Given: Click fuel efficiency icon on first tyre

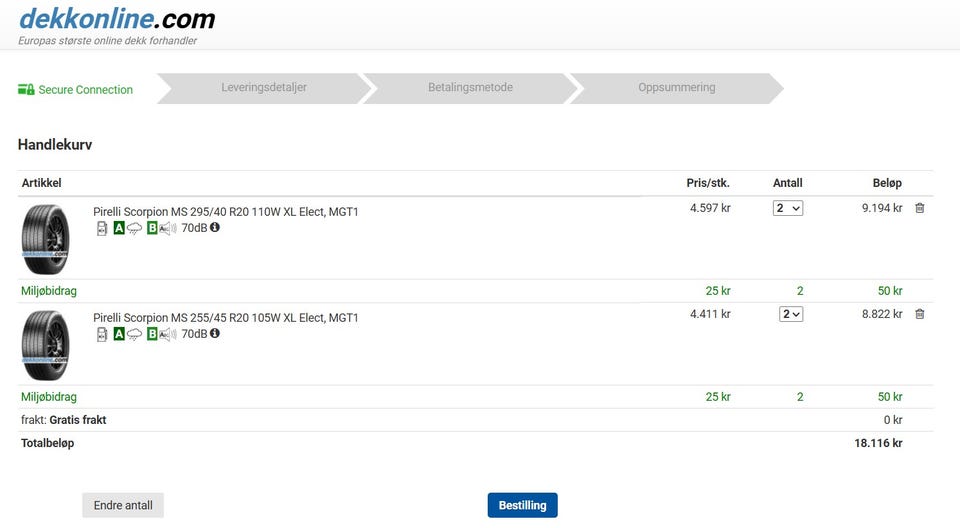Looking at the screenshot, I should click(x=102, y=228).
